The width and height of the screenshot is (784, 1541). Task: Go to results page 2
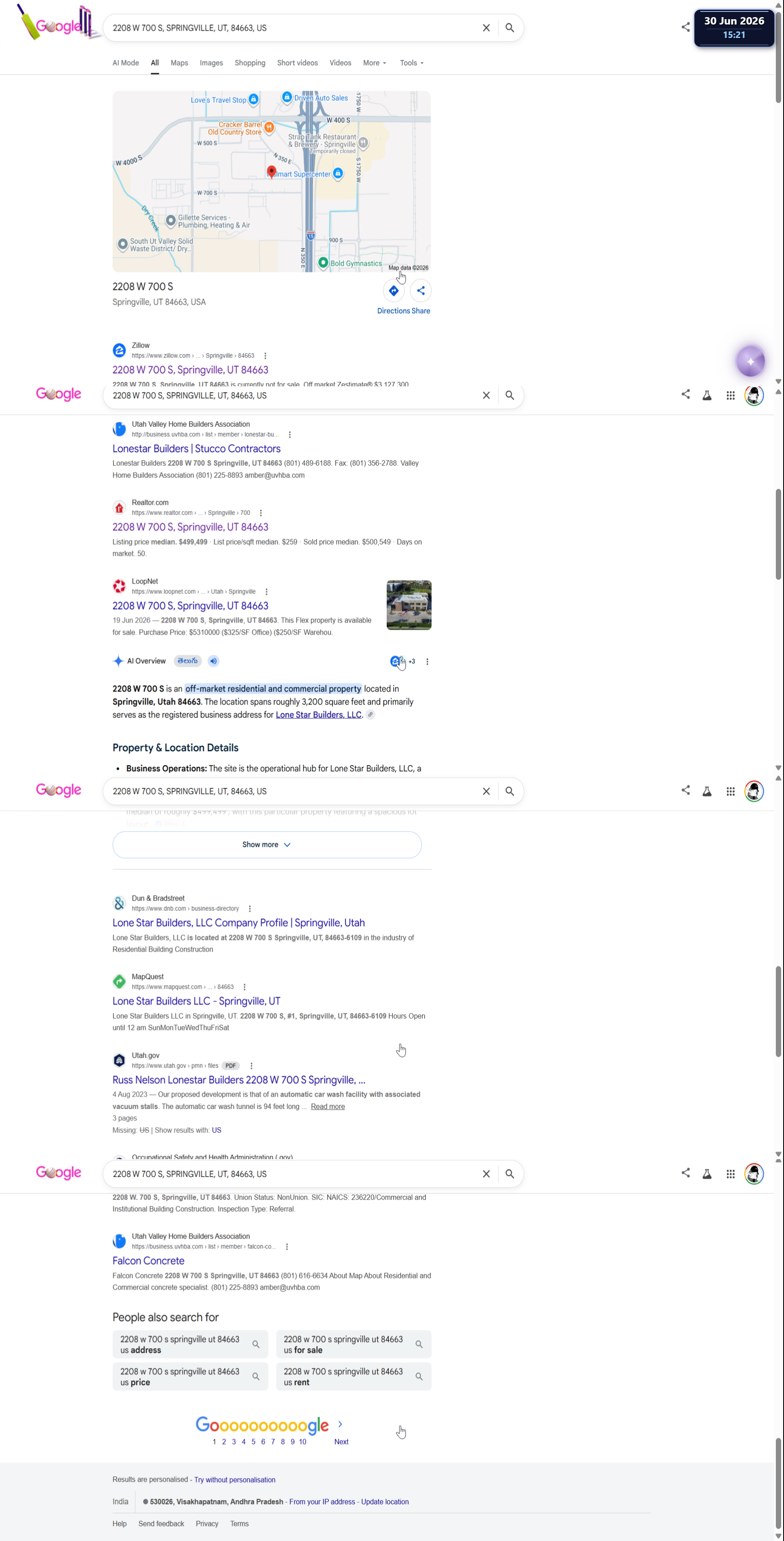(224, 1442)
